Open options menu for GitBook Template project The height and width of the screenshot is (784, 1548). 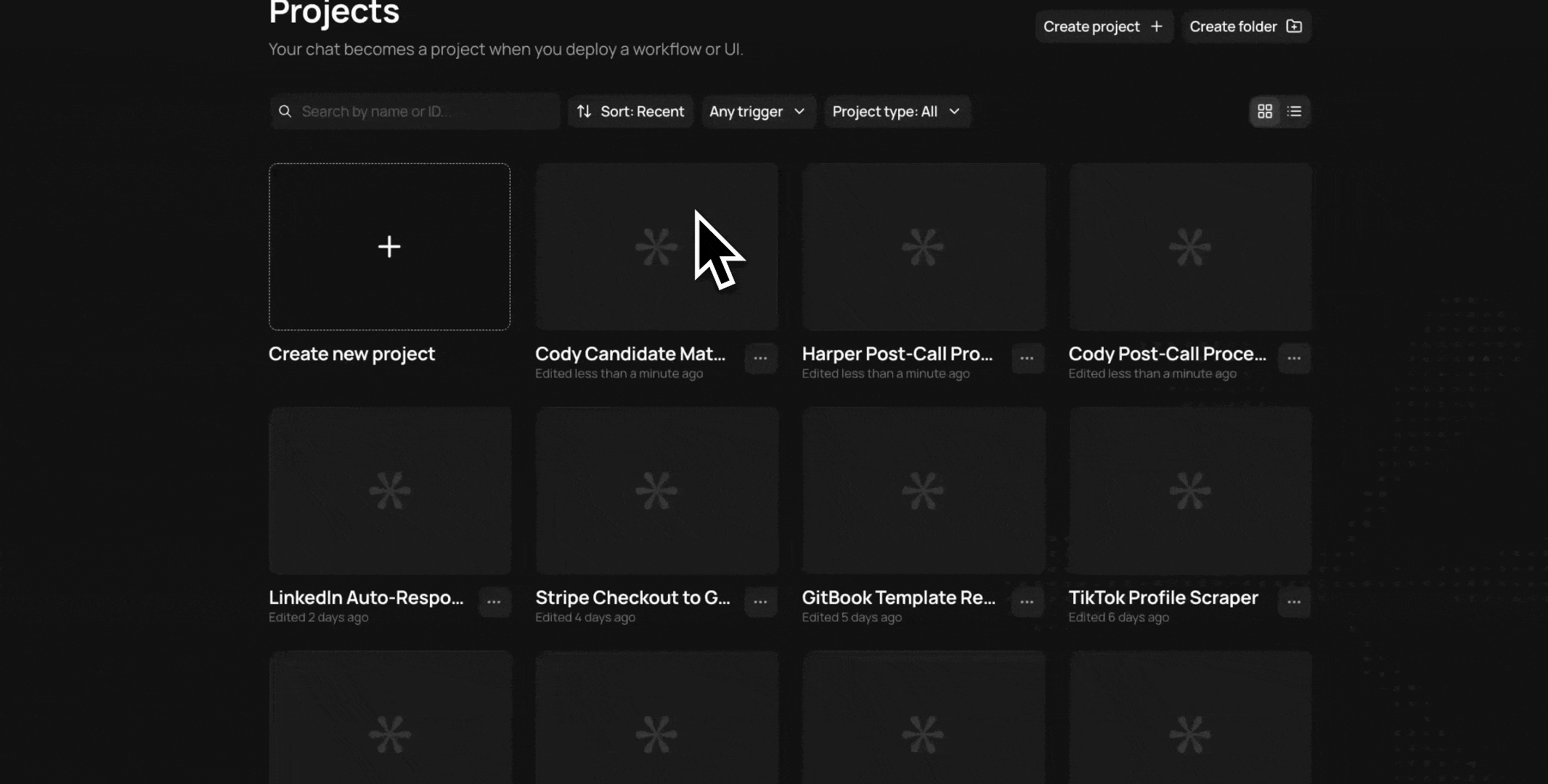click(1027, 602)
